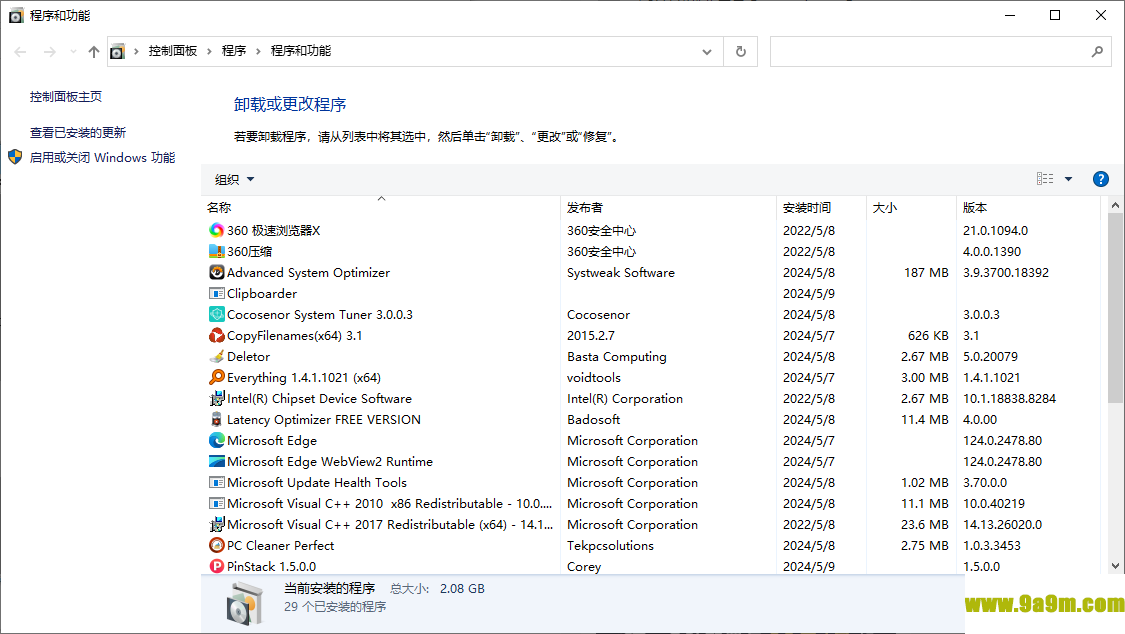Refresh the Programs and Features list
This screenshot has height=634, width=1125.
point(740,52)
